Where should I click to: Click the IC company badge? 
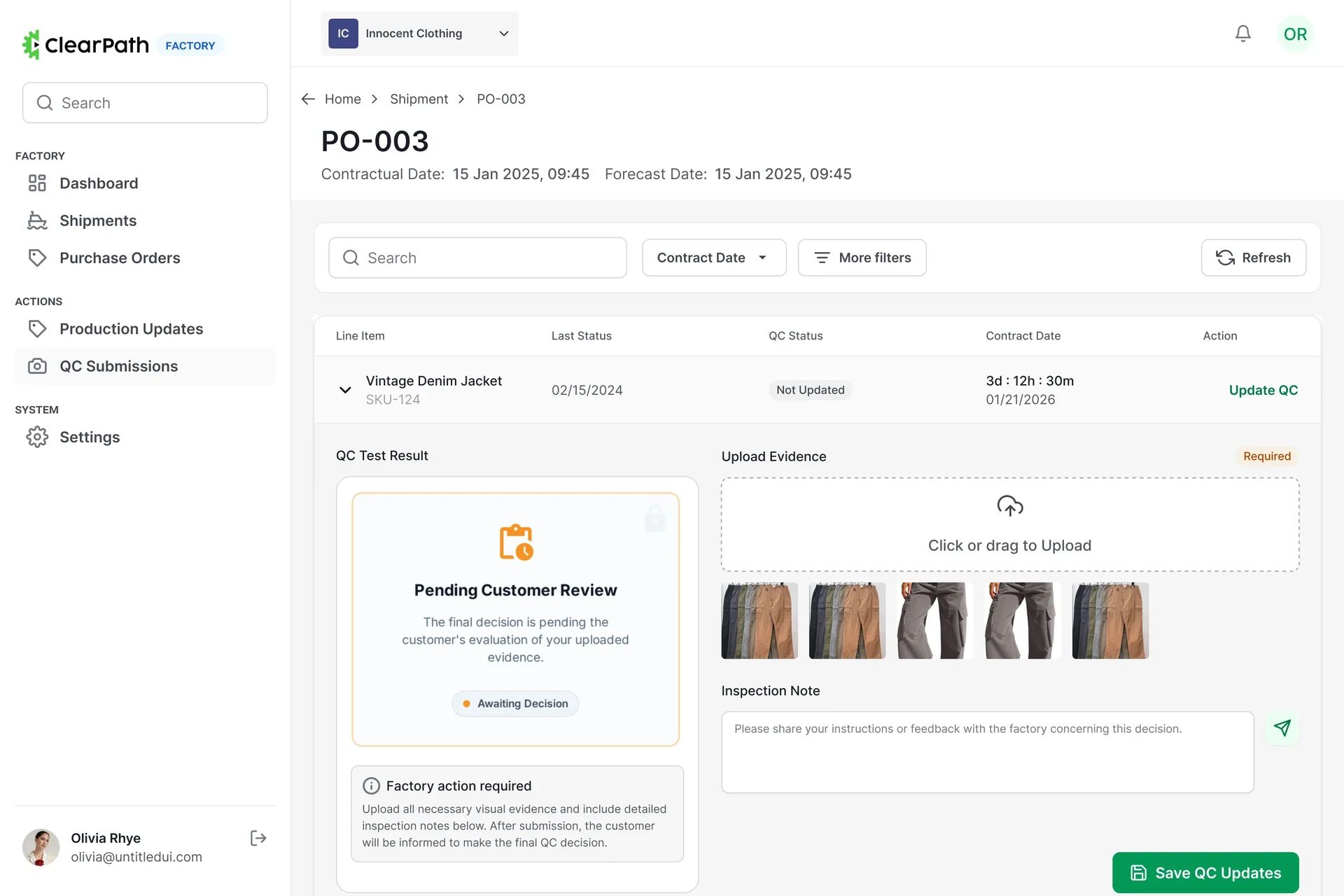pos(343,34)
